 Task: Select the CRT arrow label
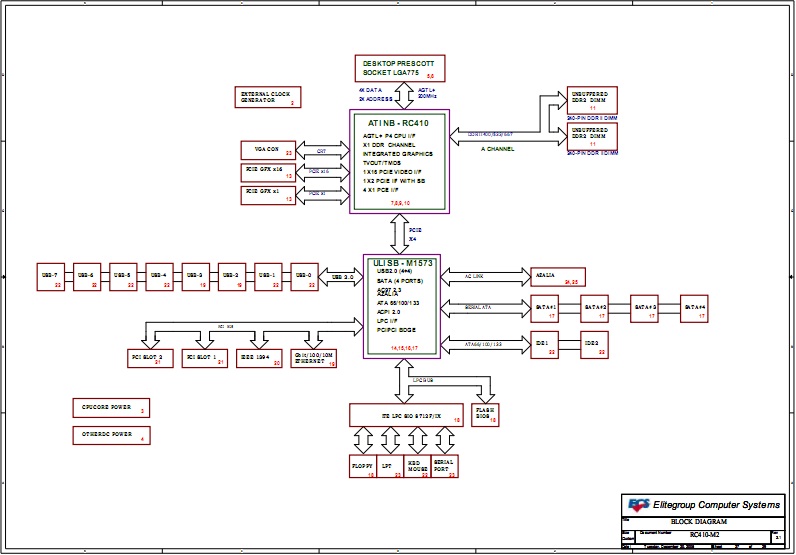(321, 151)
